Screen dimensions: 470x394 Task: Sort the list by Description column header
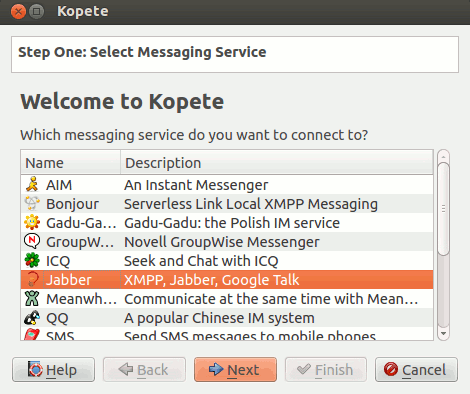pos(277,162)
